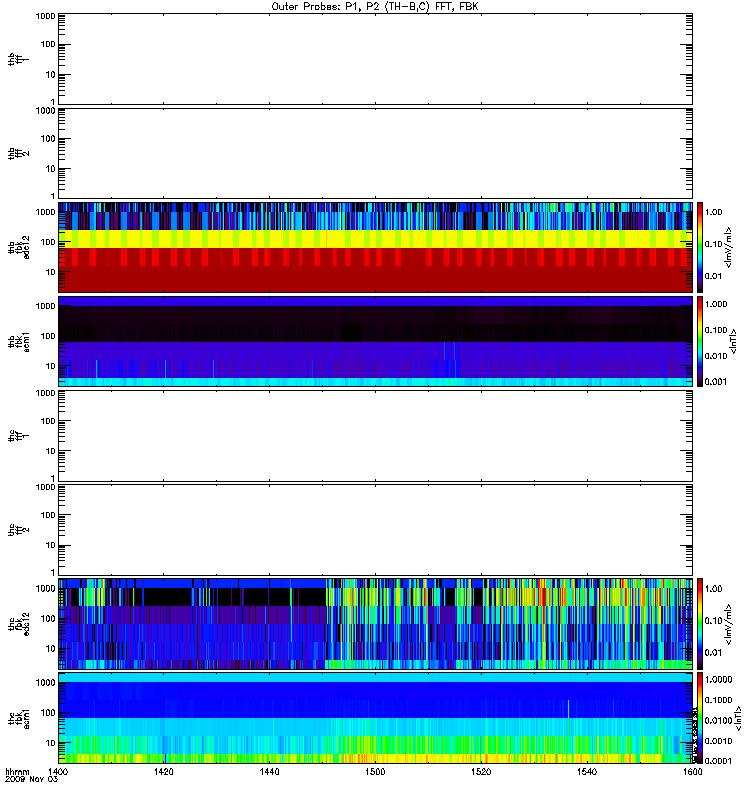
Task: Click the '1400' time axis label
Action: pos(58,771)
